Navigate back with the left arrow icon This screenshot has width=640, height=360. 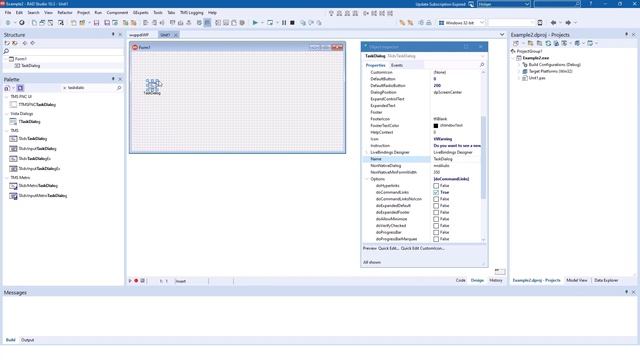553,23
